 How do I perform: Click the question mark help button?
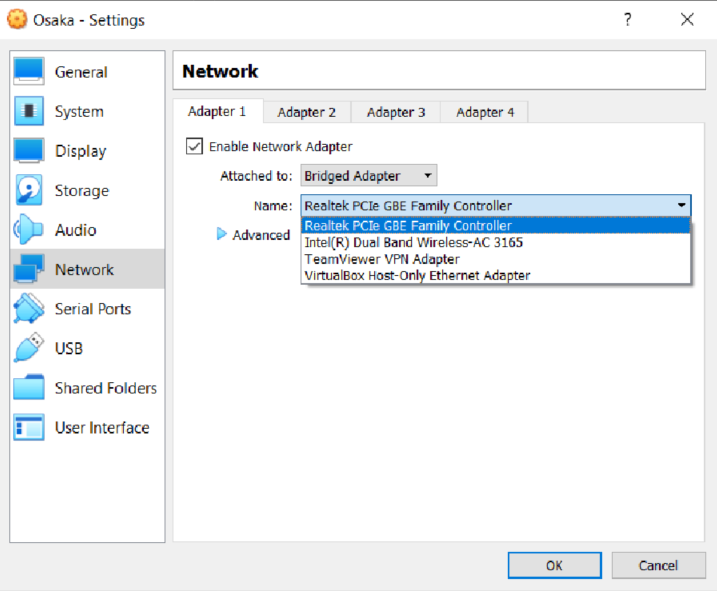click(627, 20)
